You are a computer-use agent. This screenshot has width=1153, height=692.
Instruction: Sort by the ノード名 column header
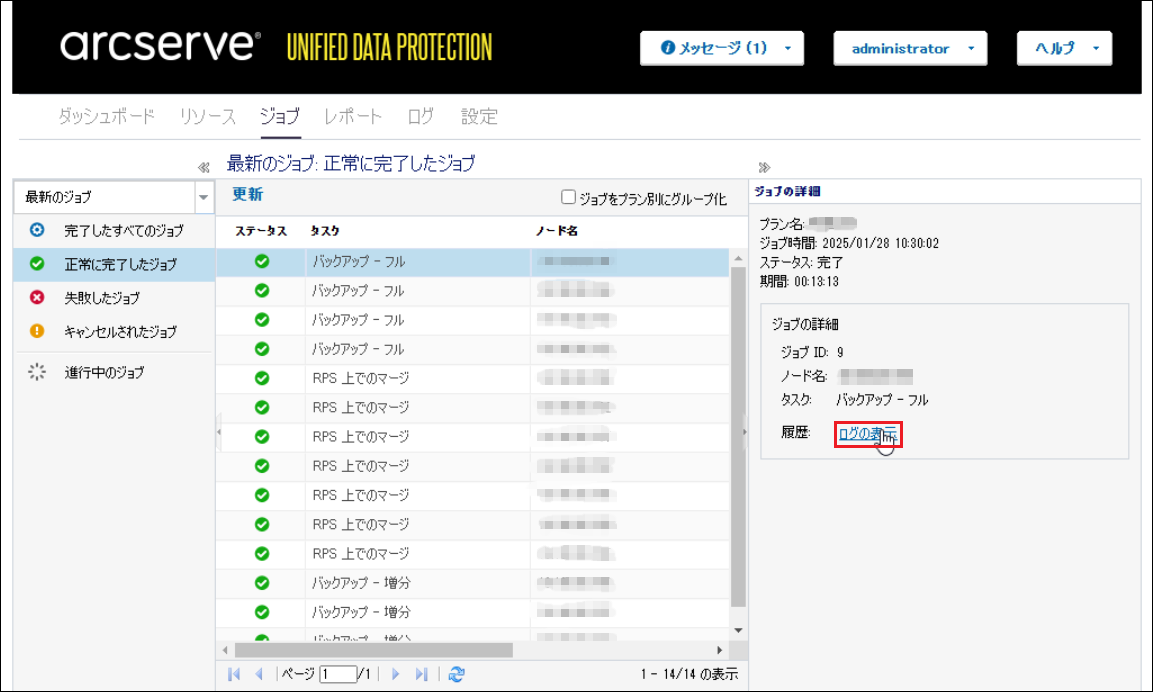tap(557, 231)
